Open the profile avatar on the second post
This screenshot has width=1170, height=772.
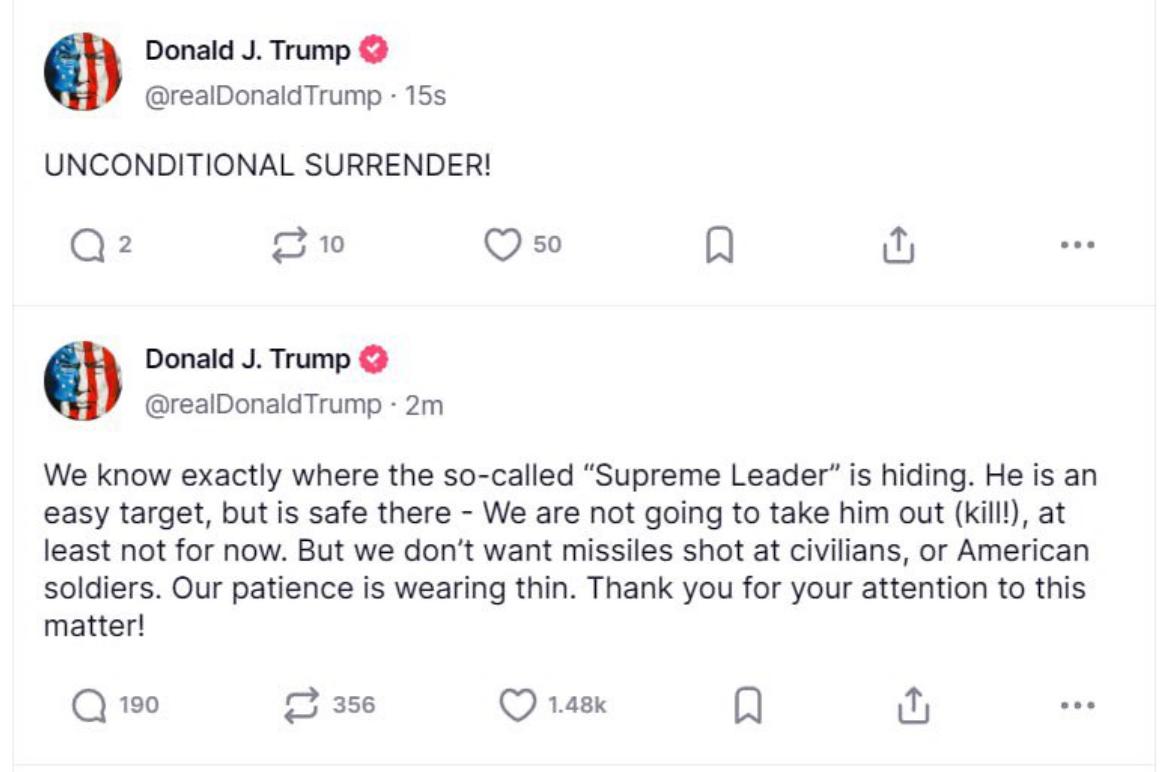point(83,380)
